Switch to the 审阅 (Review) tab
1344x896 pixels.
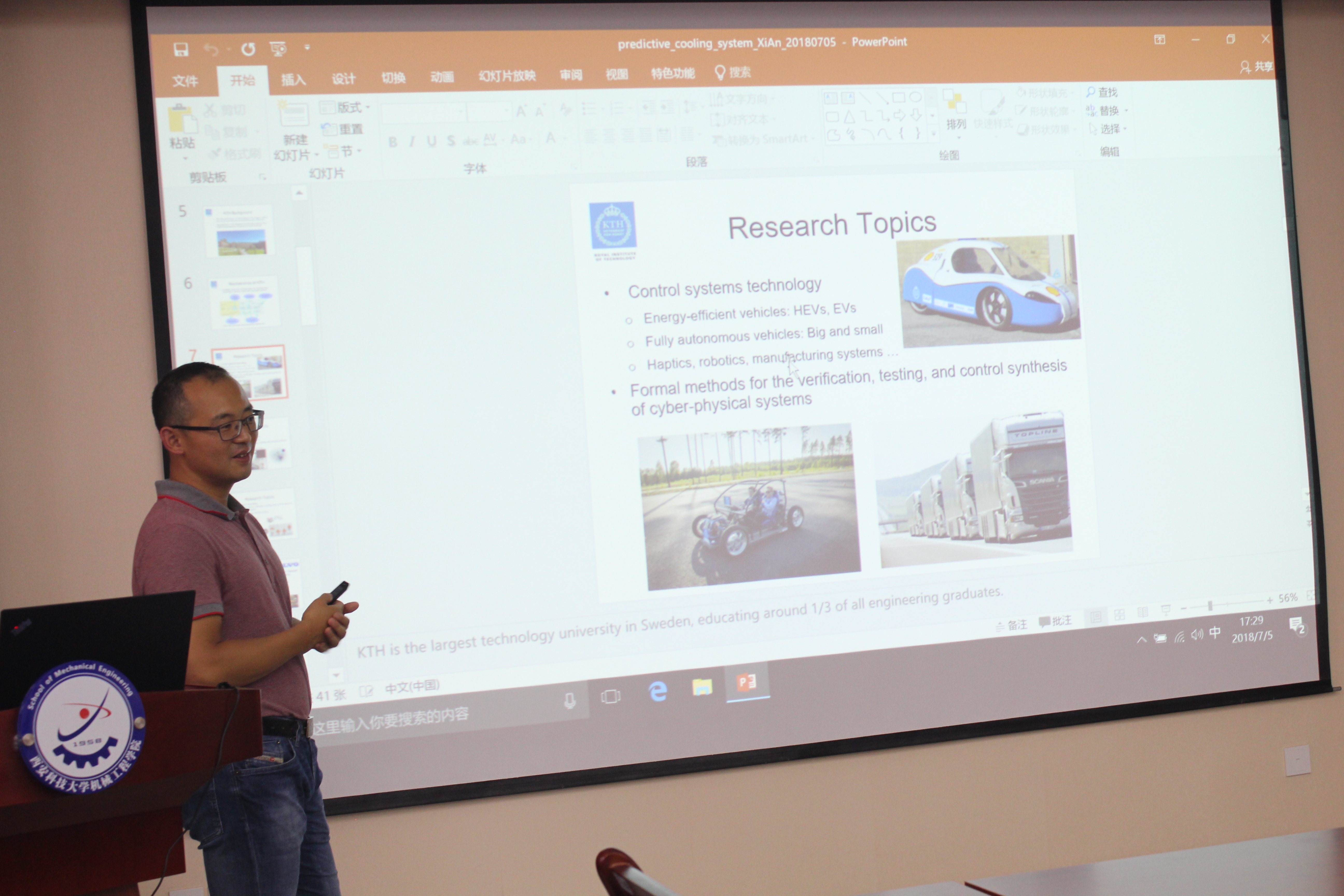[571, 74]
